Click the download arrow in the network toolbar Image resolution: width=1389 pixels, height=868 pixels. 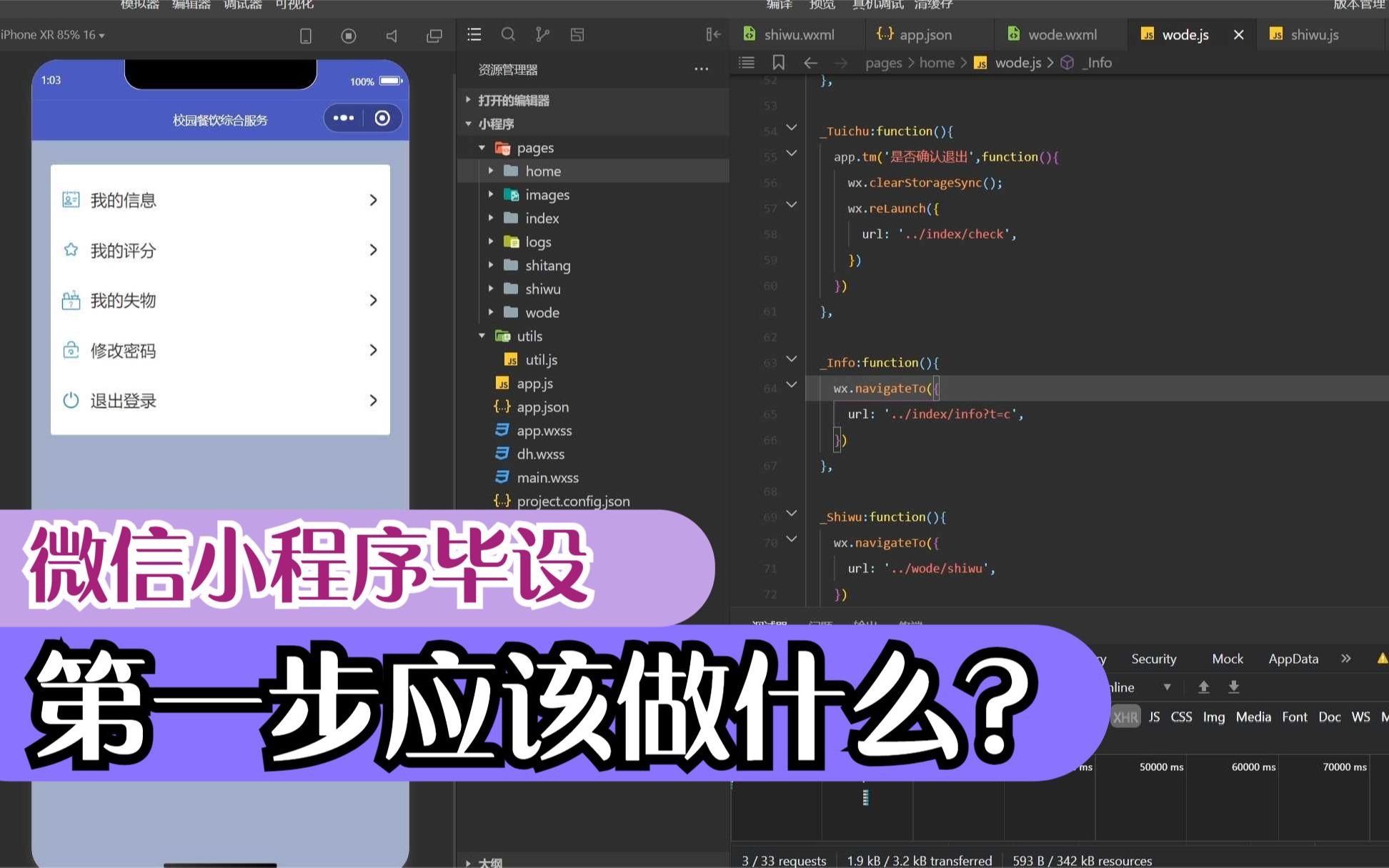(1234, 687)
